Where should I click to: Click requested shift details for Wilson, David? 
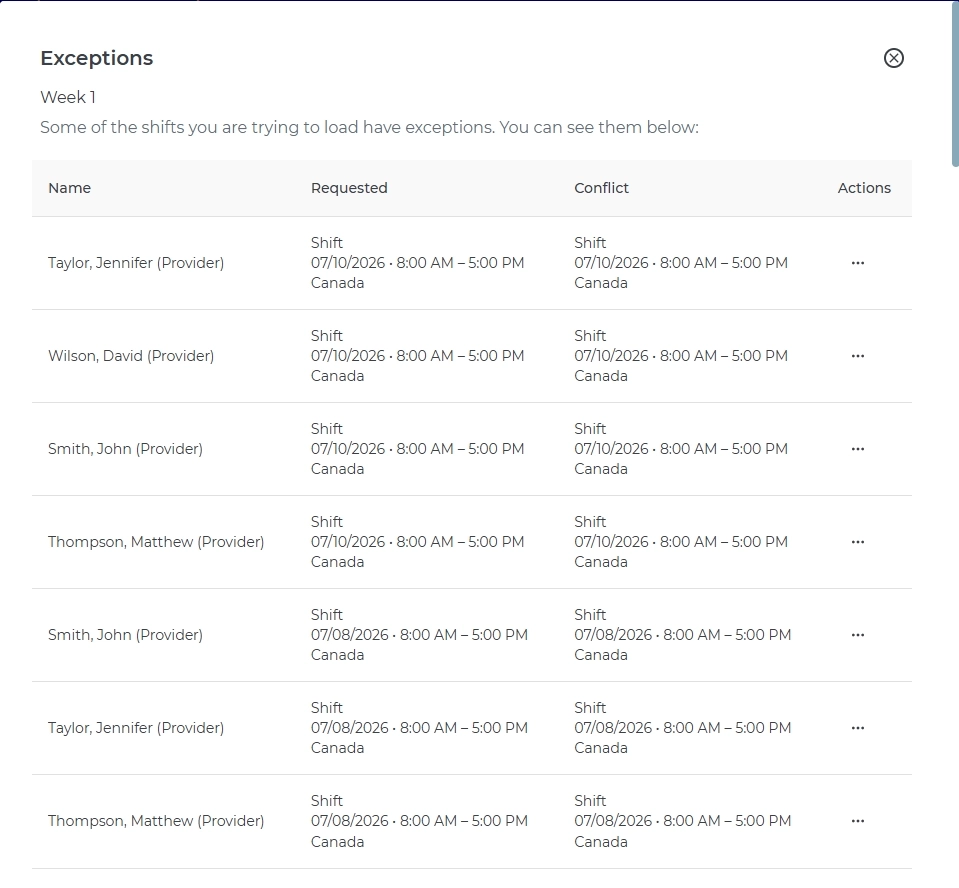click(x=417, y=356)
